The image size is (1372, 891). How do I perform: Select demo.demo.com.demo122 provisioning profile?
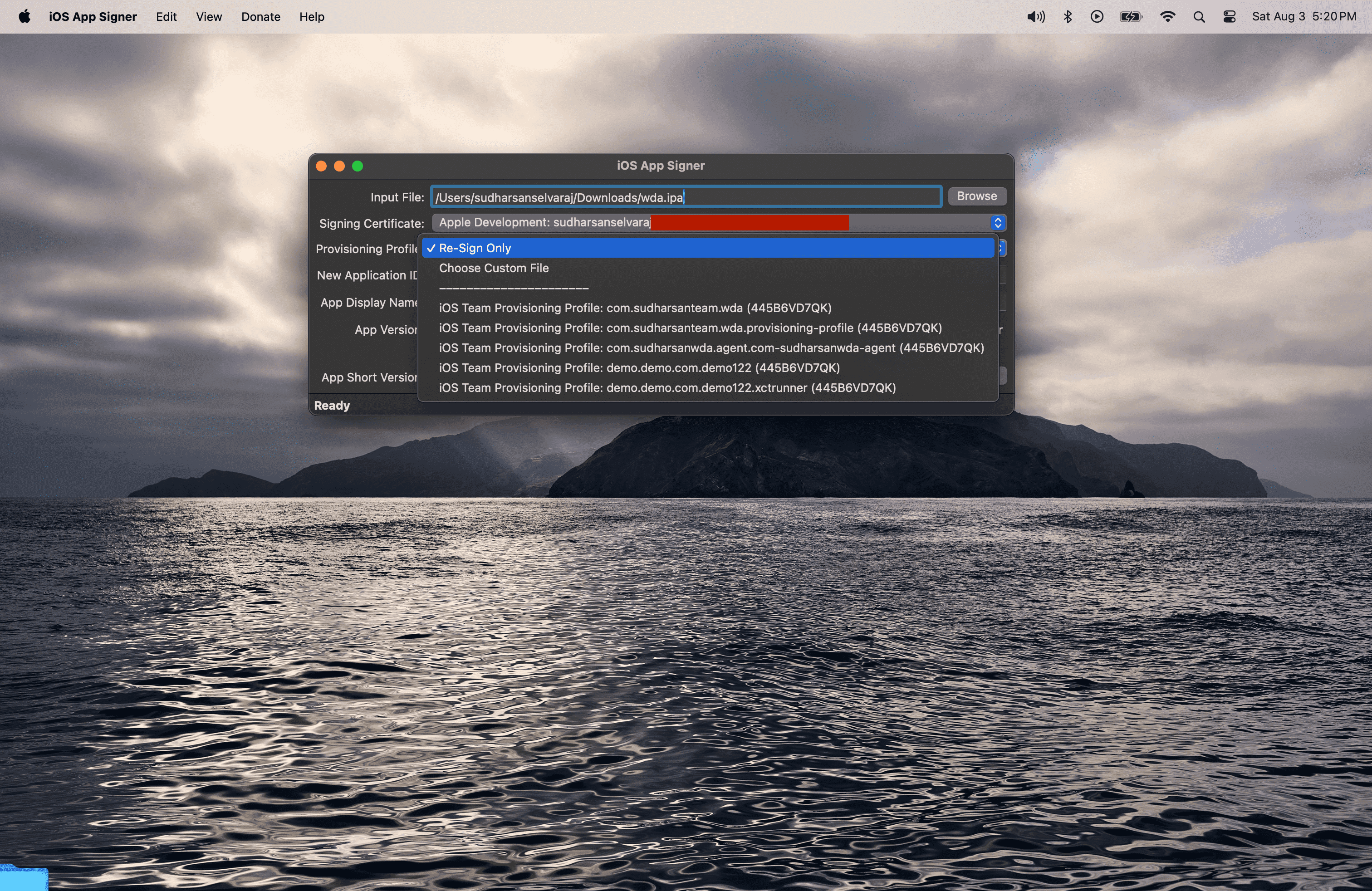(x=639, y=367)
